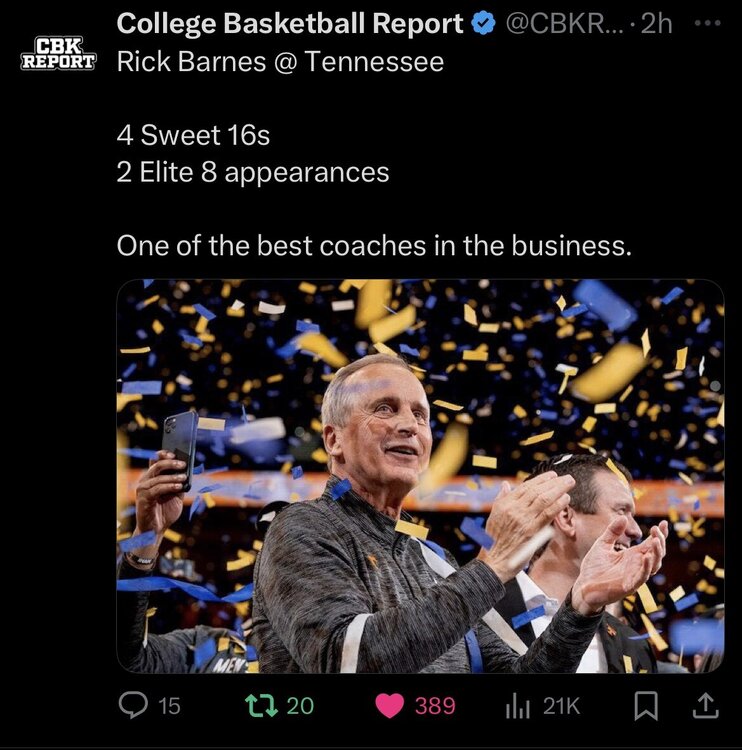742x750 pixels.
Task: Bookmark this post with the bookmark icon
Action: coord(647,706)
